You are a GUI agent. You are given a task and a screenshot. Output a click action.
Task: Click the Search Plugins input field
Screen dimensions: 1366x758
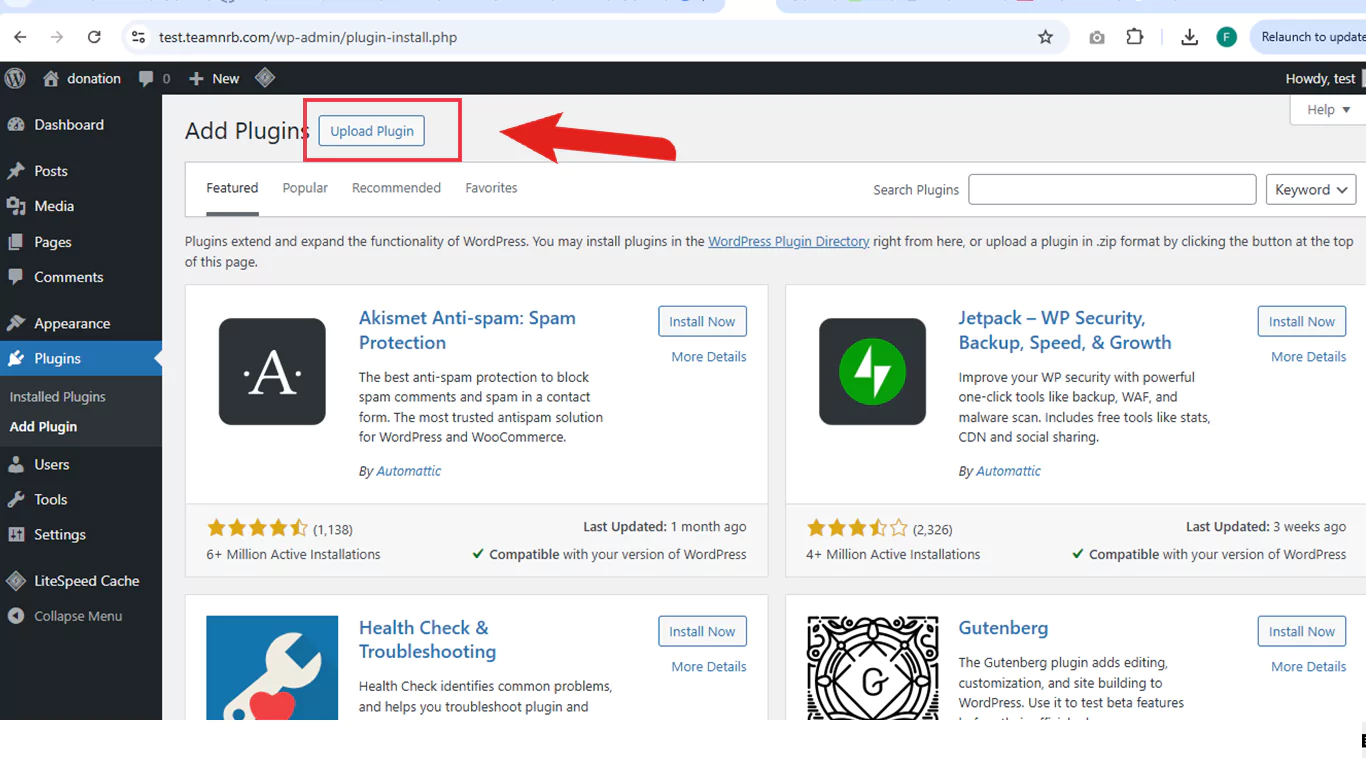pyautogui.click(x=1112, y=190)
